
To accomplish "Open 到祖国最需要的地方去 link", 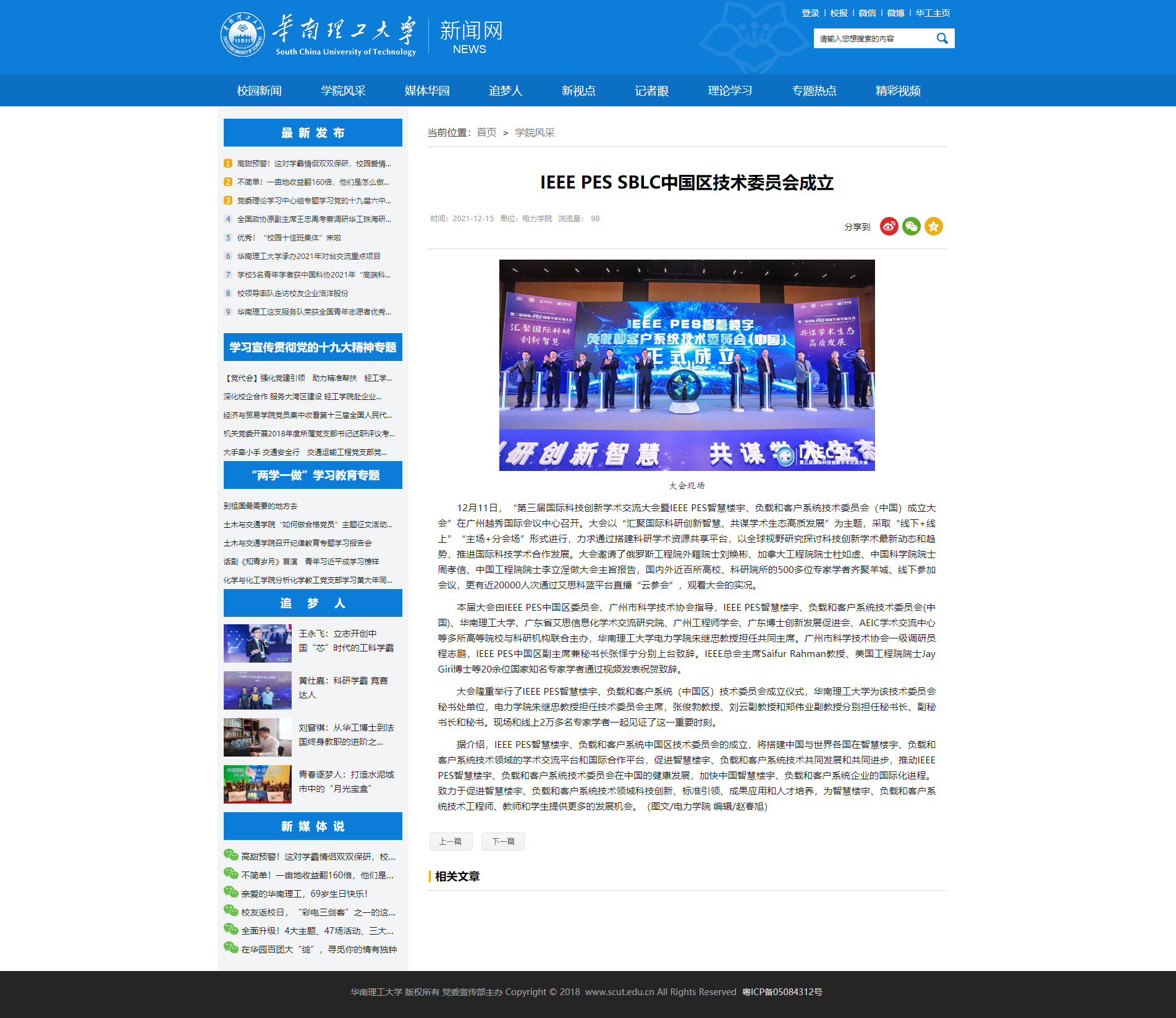I will (x=261, y=506).
